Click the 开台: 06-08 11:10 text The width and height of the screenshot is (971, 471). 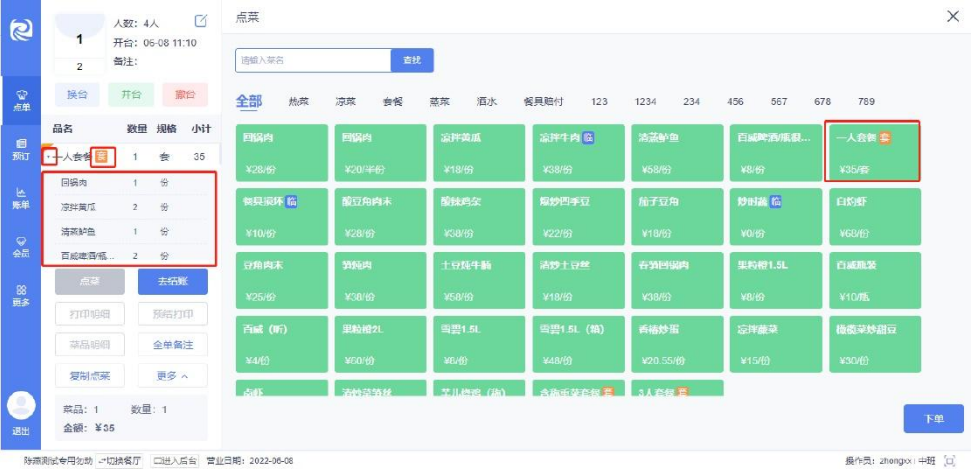[x=155, y=43]
